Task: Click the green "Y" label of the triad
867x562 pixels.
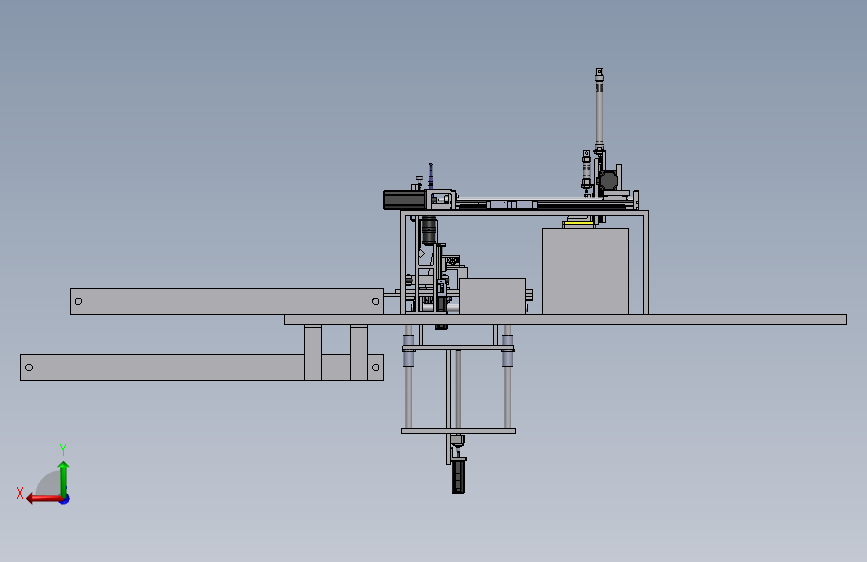Action: click(63, 449)
